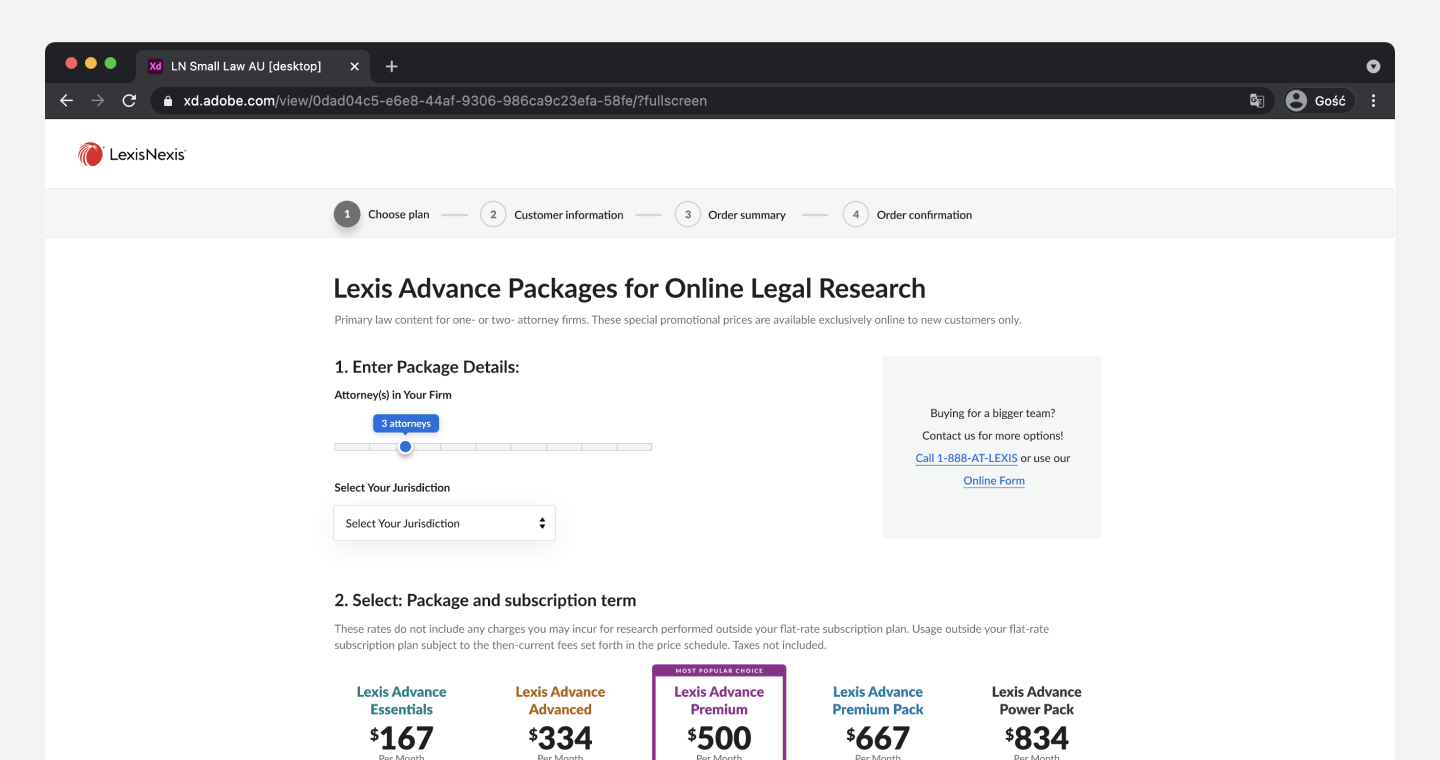Go to step 4 Order confirmation
The width and height of the screenshot is (1440, 760).
907,214
